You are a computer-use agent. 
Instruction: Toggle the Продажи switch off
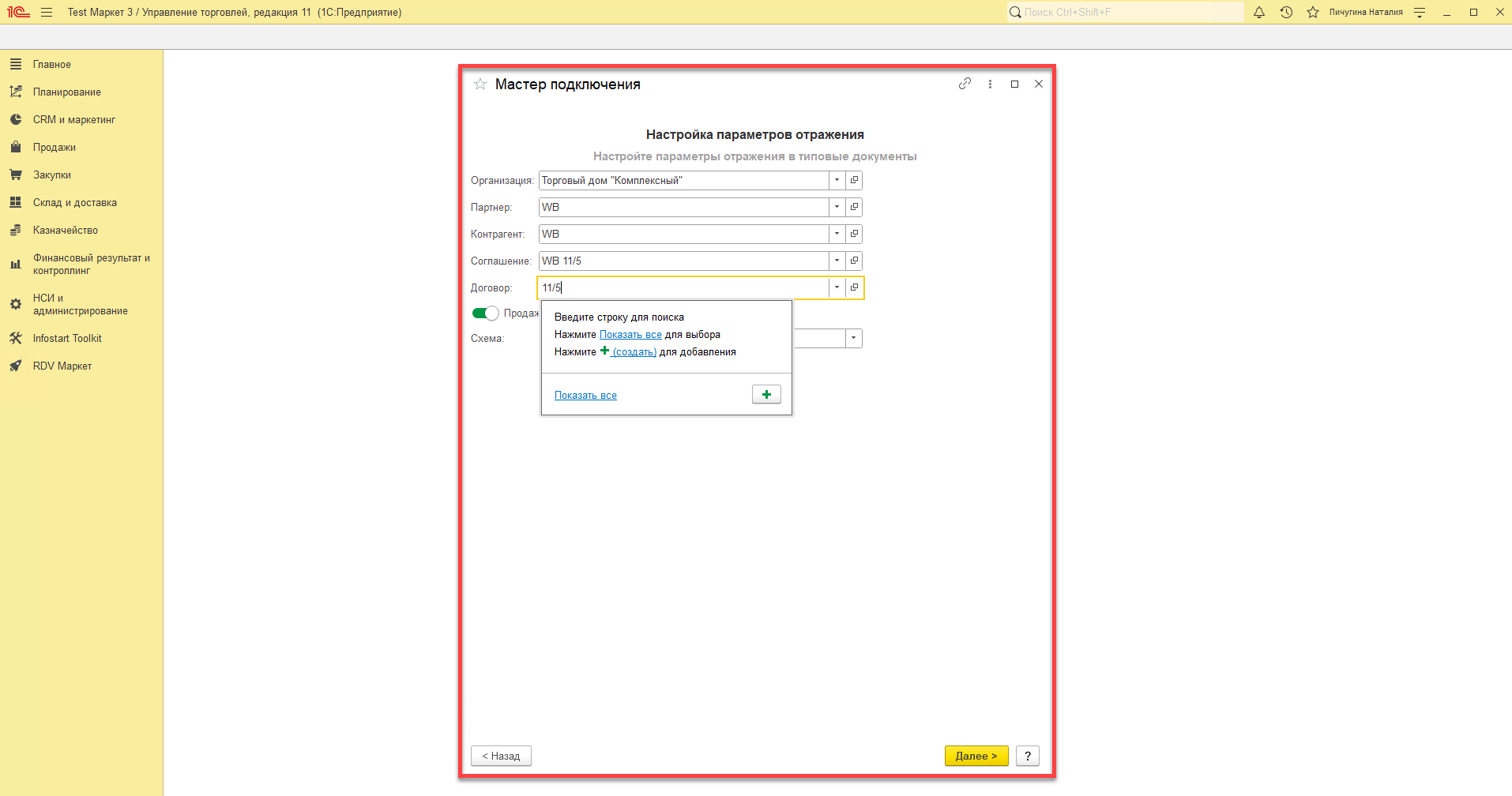pyautogui.click(x=485, y=314)
